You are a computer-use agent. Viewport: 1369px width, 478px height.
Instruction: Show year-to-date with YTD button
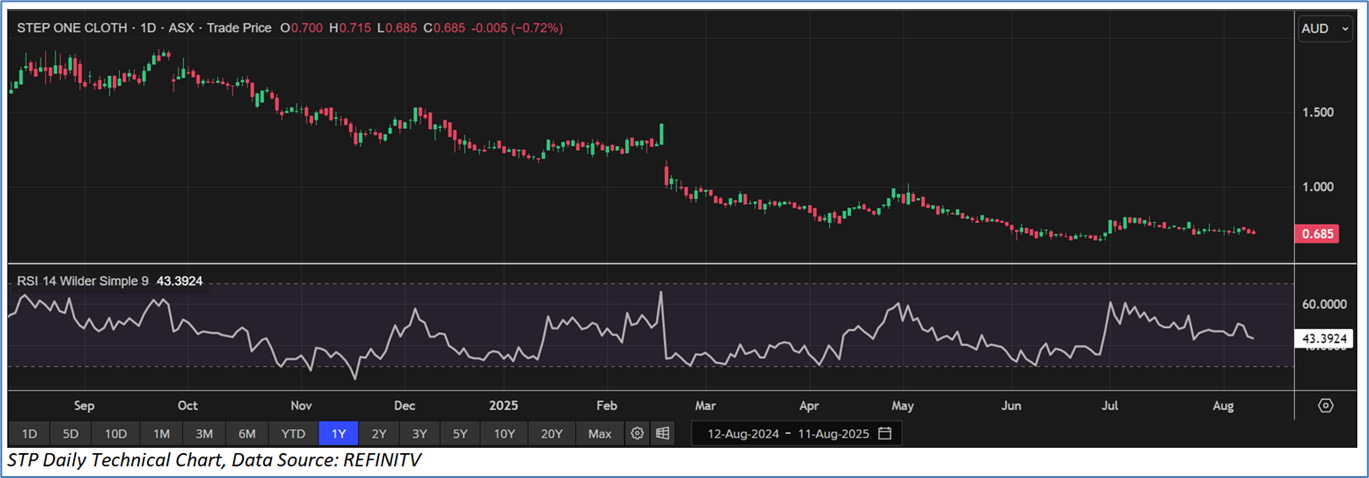(x=293, y=434)
